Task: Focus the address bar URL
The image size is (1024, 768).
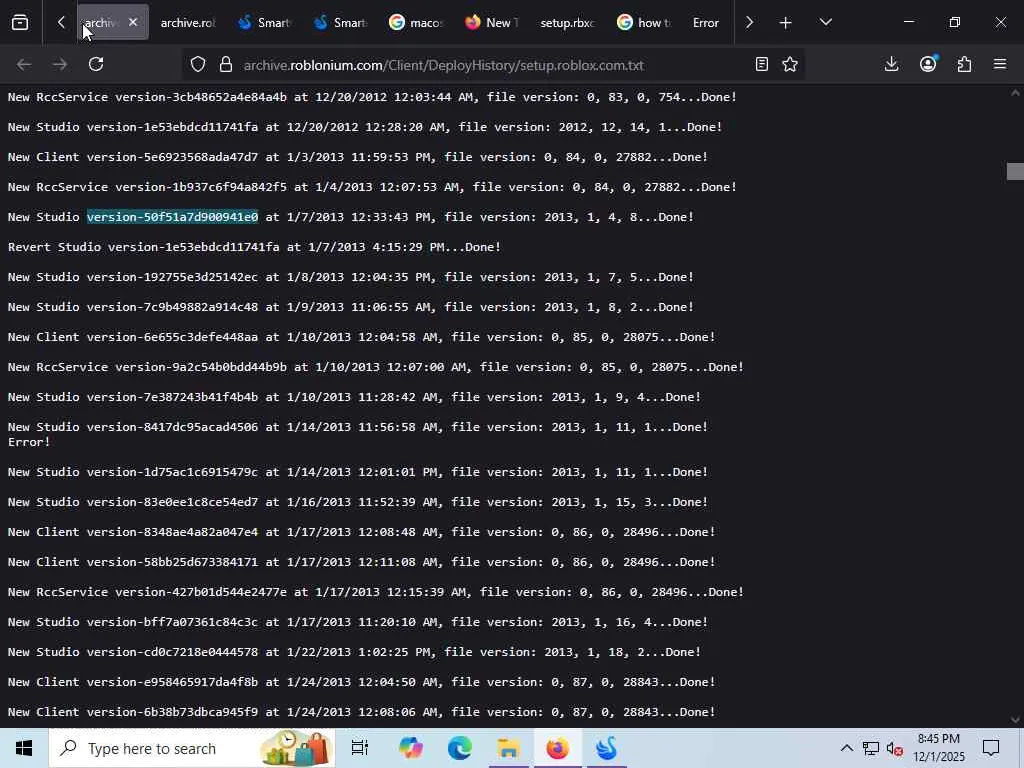Action: (x=443, y=65)
